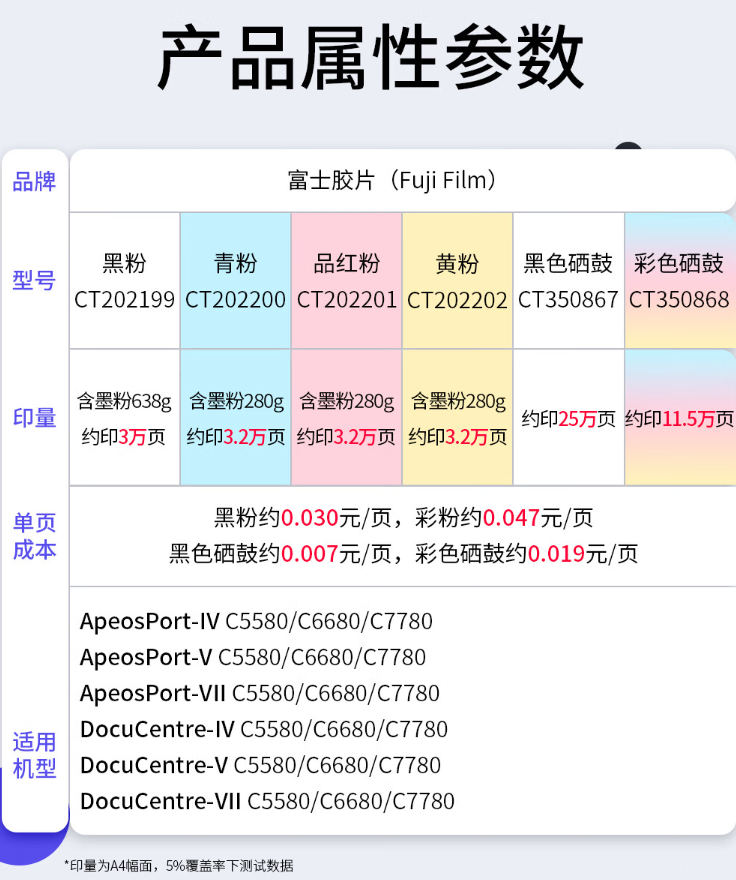Image resolution: width=736 pixels, height=880 pixels.
Task: Select the 适用机型 row label
Action: click(x=35, y=755)
